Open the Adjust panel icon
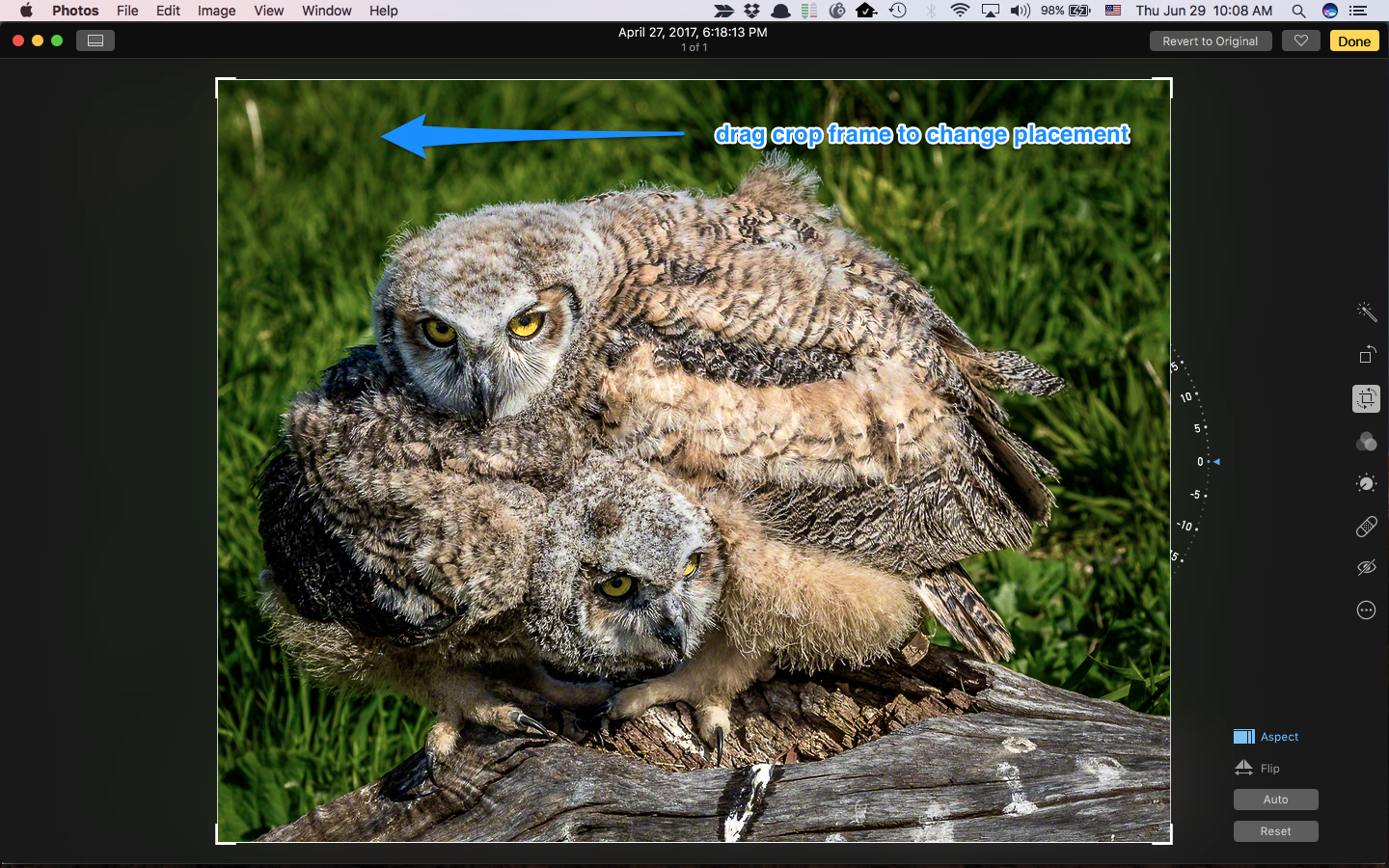The height and width of the screenshot is (868, 1389). point(1366,483)
